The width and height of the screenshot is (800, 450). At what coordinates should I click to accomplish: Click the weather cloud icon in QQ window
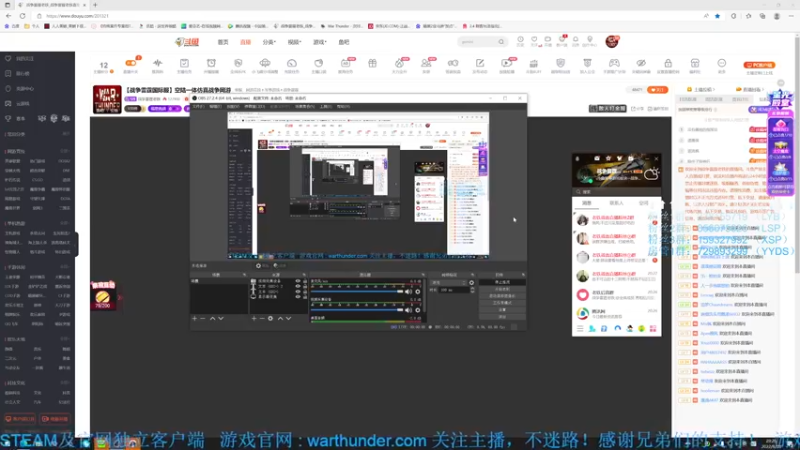652,174
